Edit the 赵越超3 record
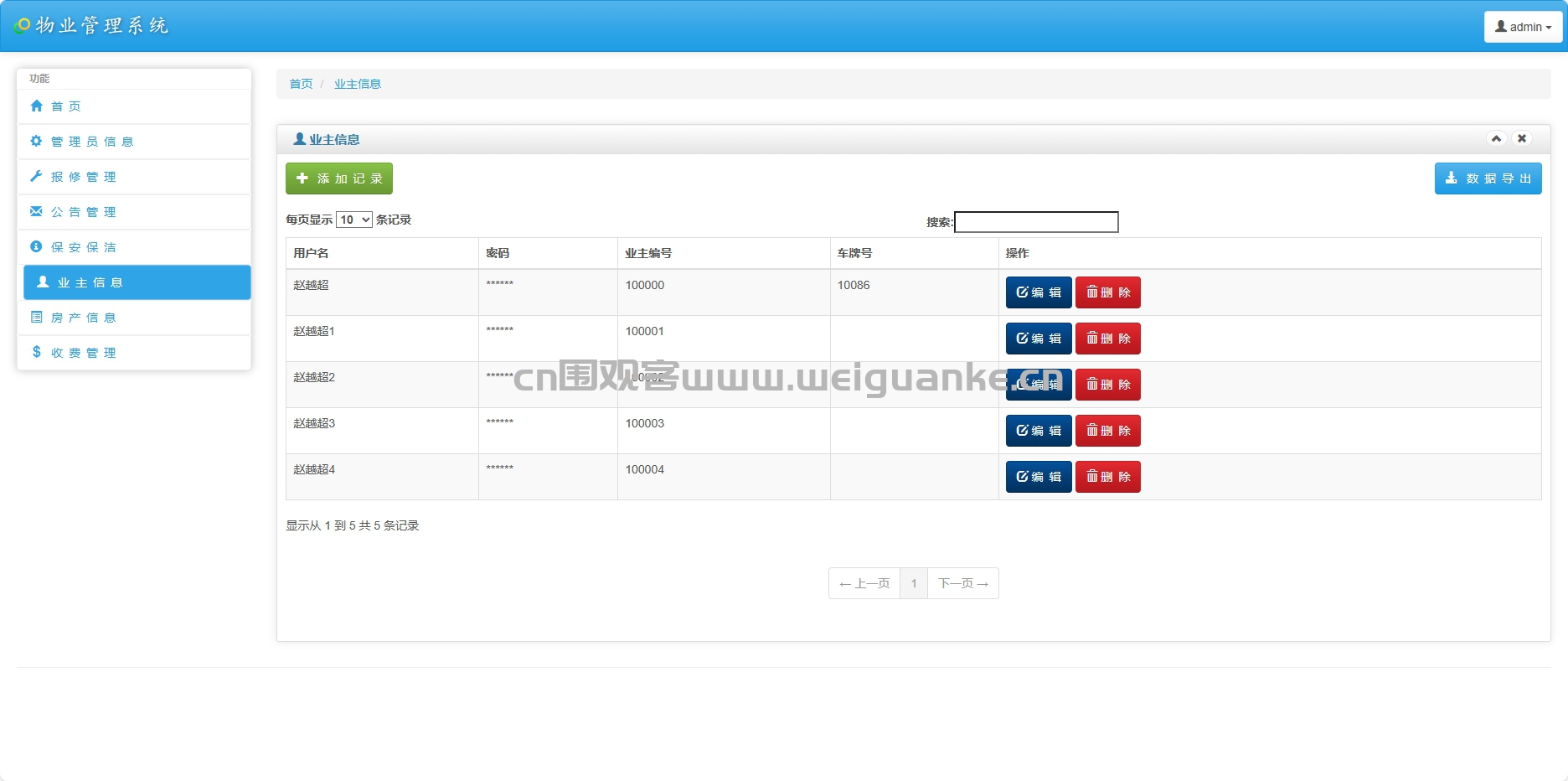 pyautogui.click(x=1039, y=431)
